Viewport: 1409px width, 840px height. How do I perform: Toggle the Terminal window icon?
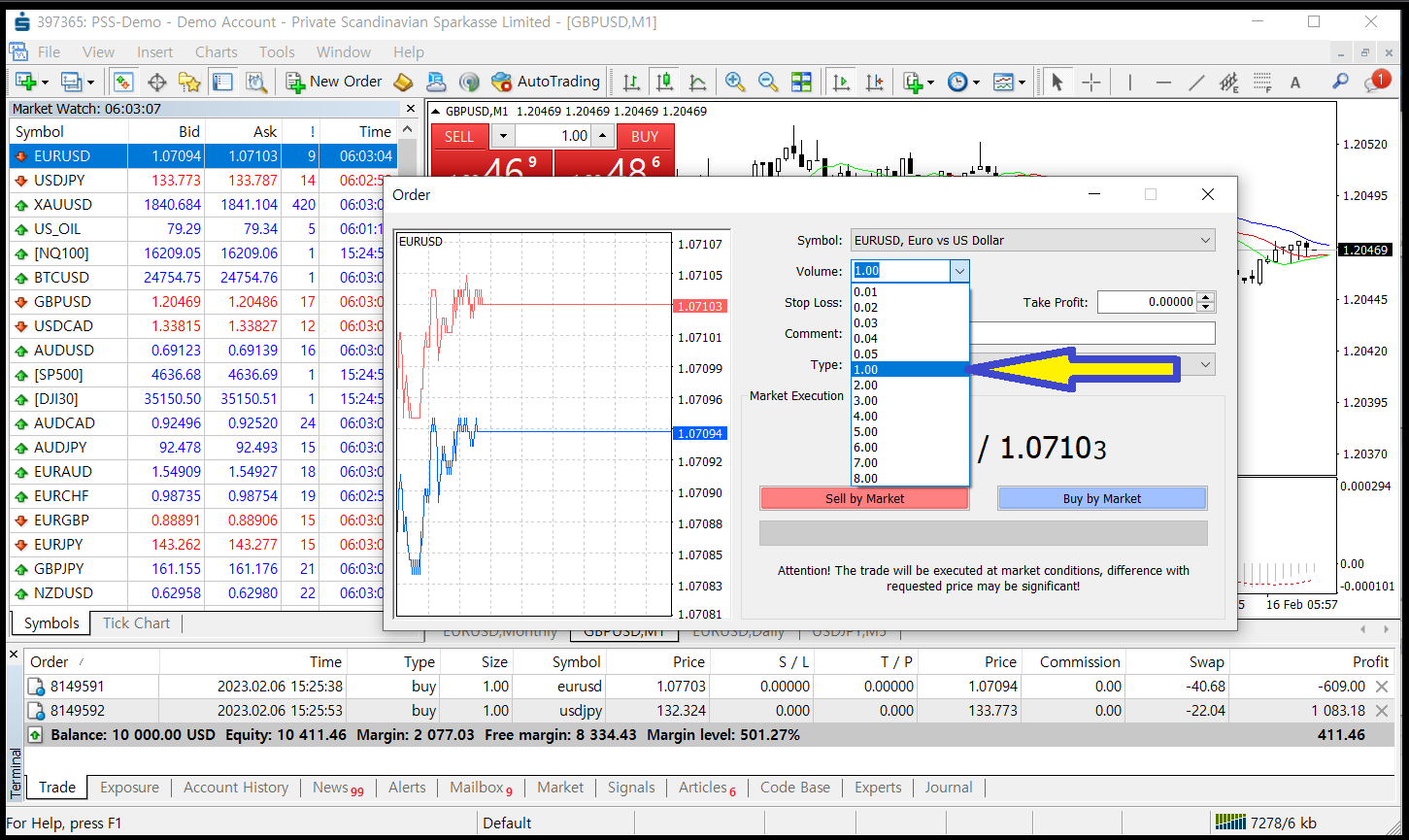point(222,83)
